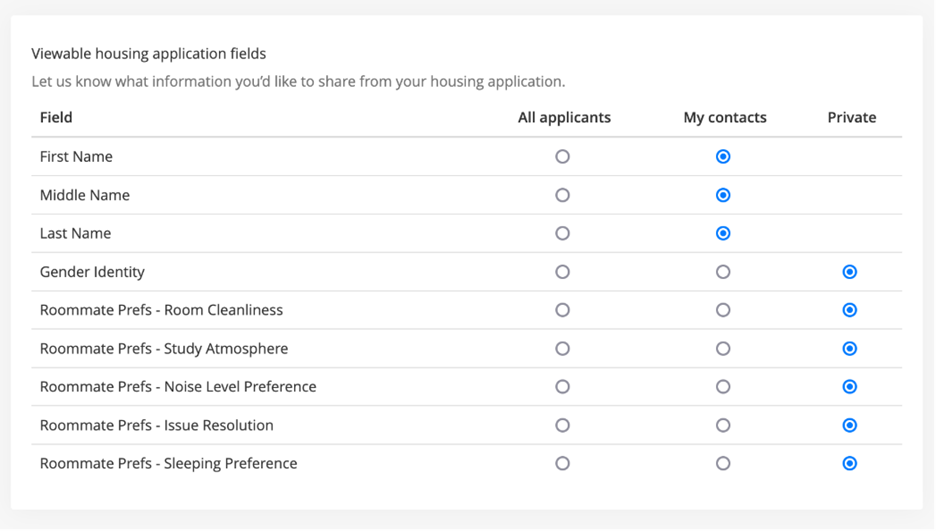Screen dimensions: 936x531
Task: Share Sleeping Preference with All applicants
Action: pyautogui.click(x=562, y=464)
